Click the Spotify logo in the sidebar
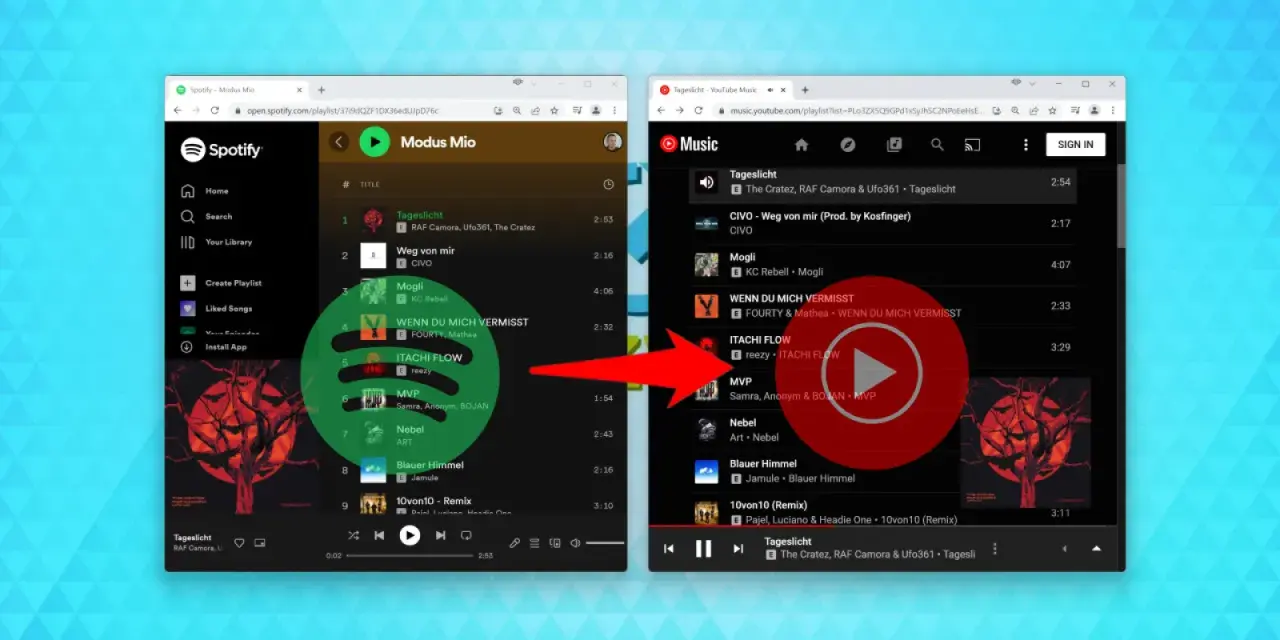The width and height of the screenshot is (1280, 640). tap(221, 150)
